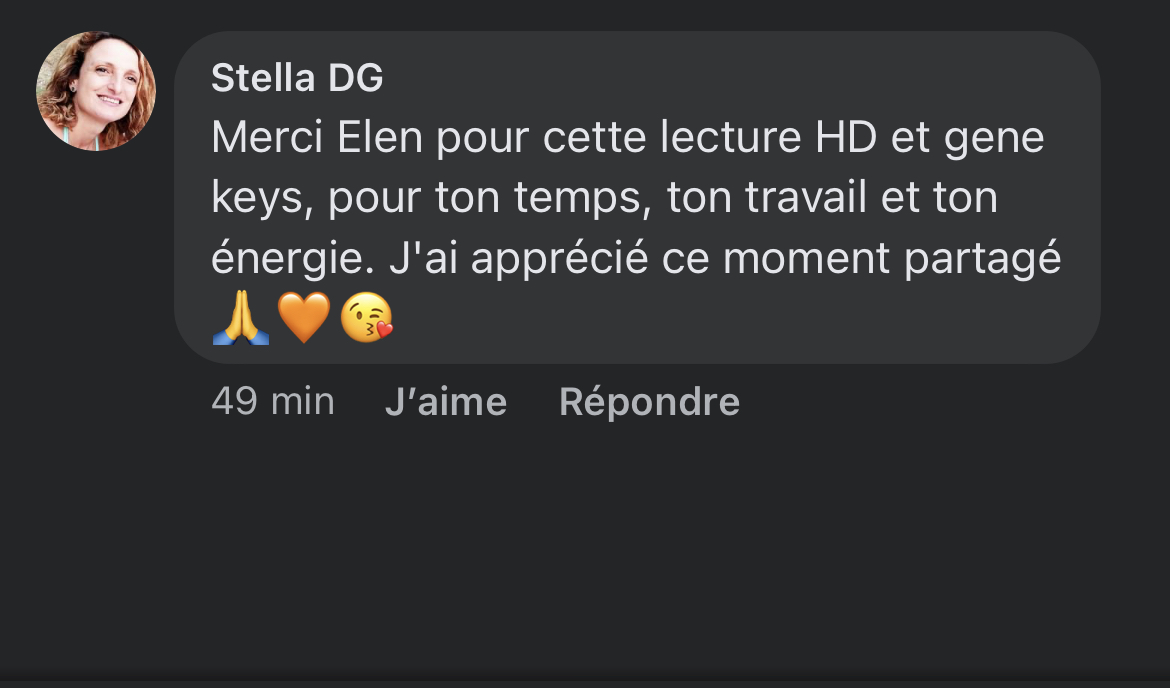Click "HD" in the comment text
The image size is (1170, 688).
click(845, 139)
